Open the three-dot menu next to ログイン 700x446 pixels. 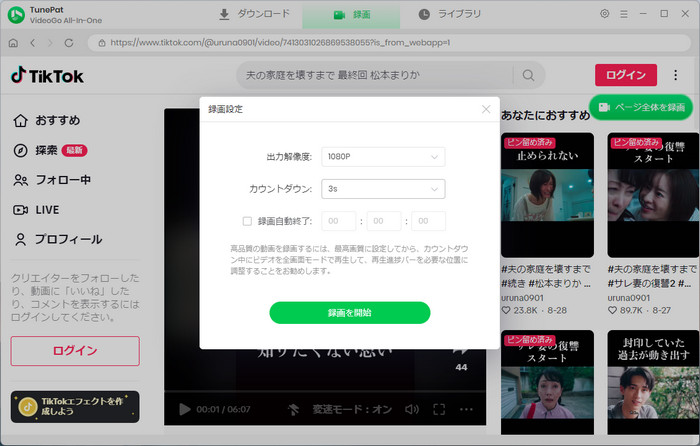(675, 75)
